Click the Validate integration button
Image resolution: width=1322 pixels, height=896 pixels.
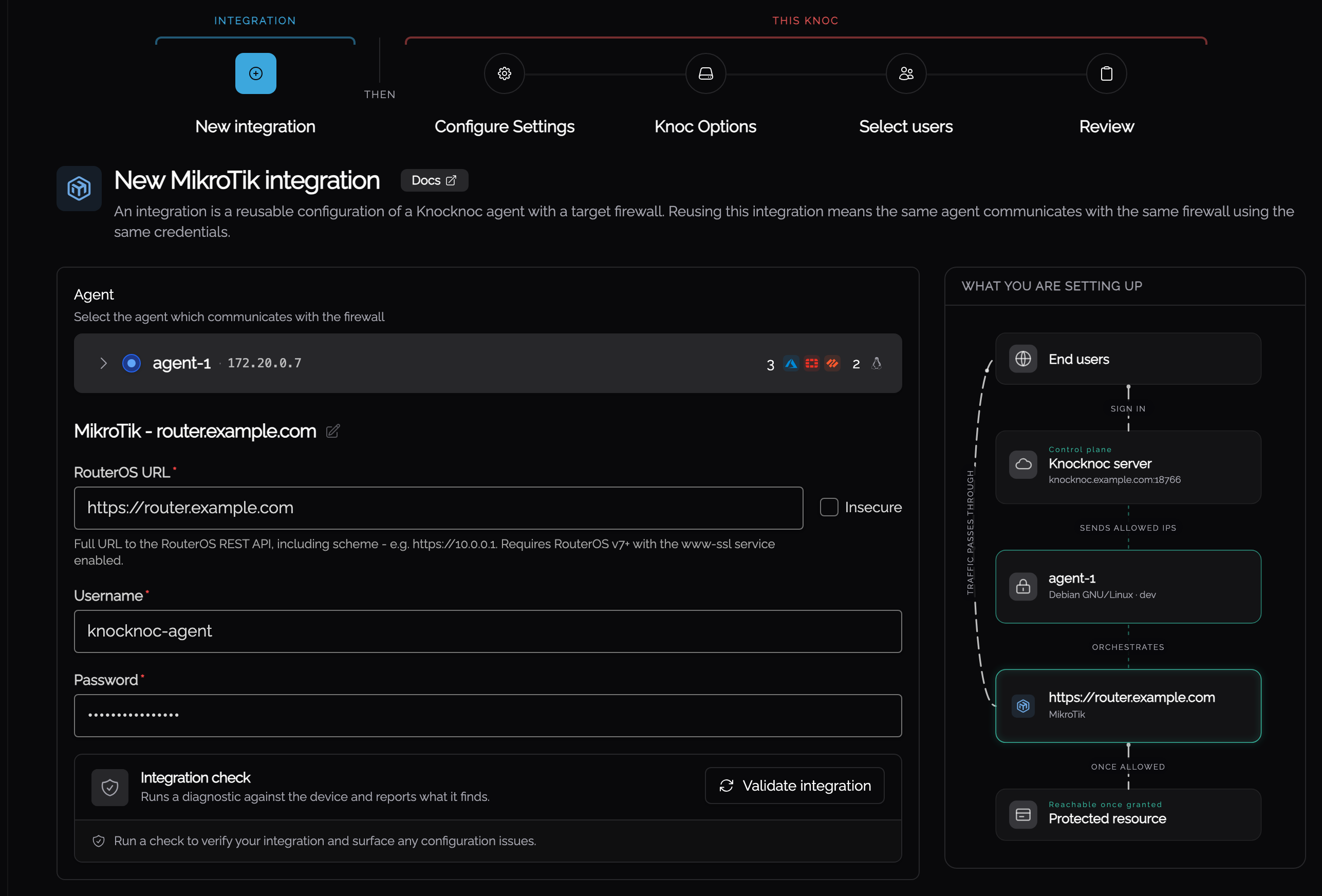pos(794,786)
